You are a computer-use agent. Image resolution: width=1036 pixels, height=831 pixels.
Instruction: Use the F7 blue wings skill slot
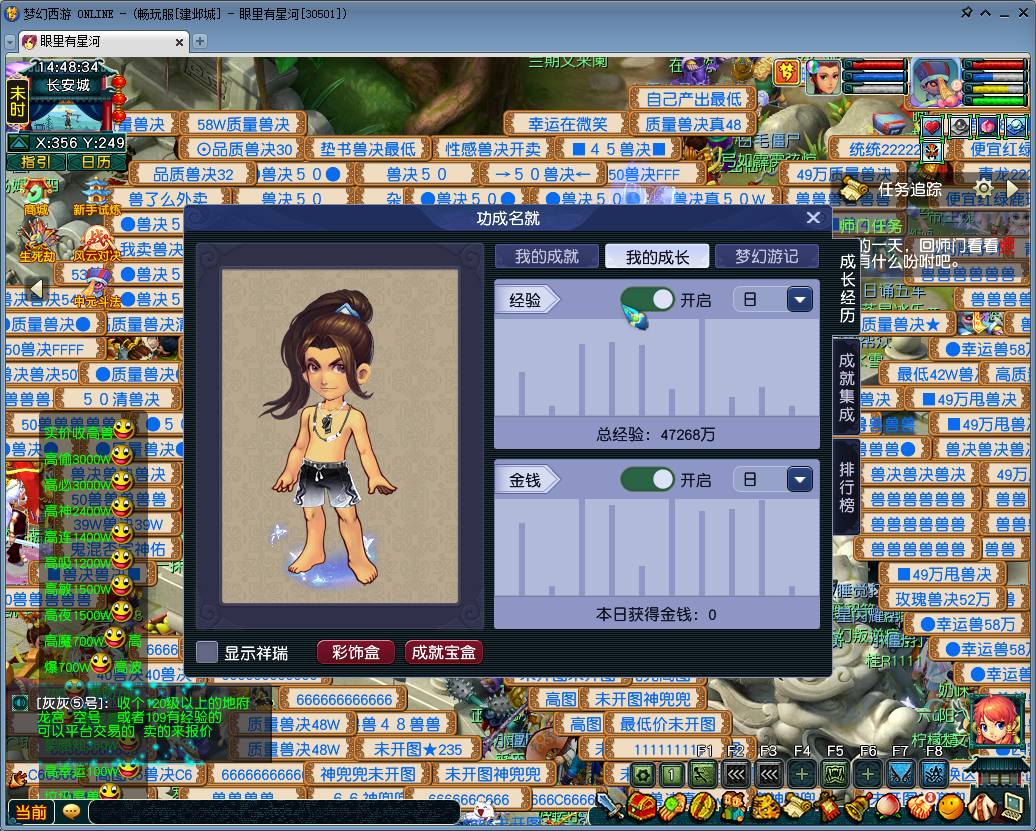point(901,774)
